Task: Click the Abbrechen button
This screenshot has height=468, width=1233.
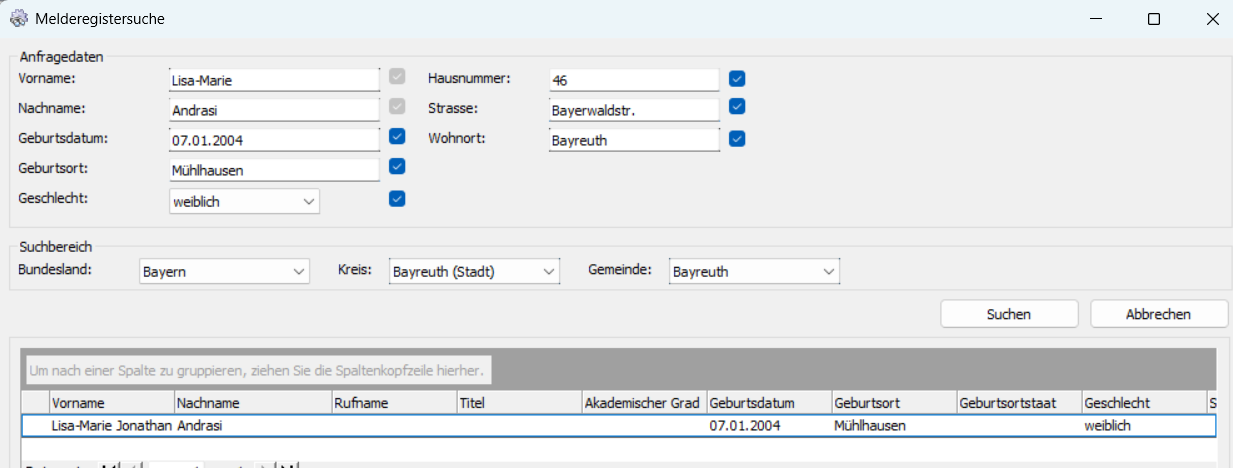Action: click(x=1158, y=314)
